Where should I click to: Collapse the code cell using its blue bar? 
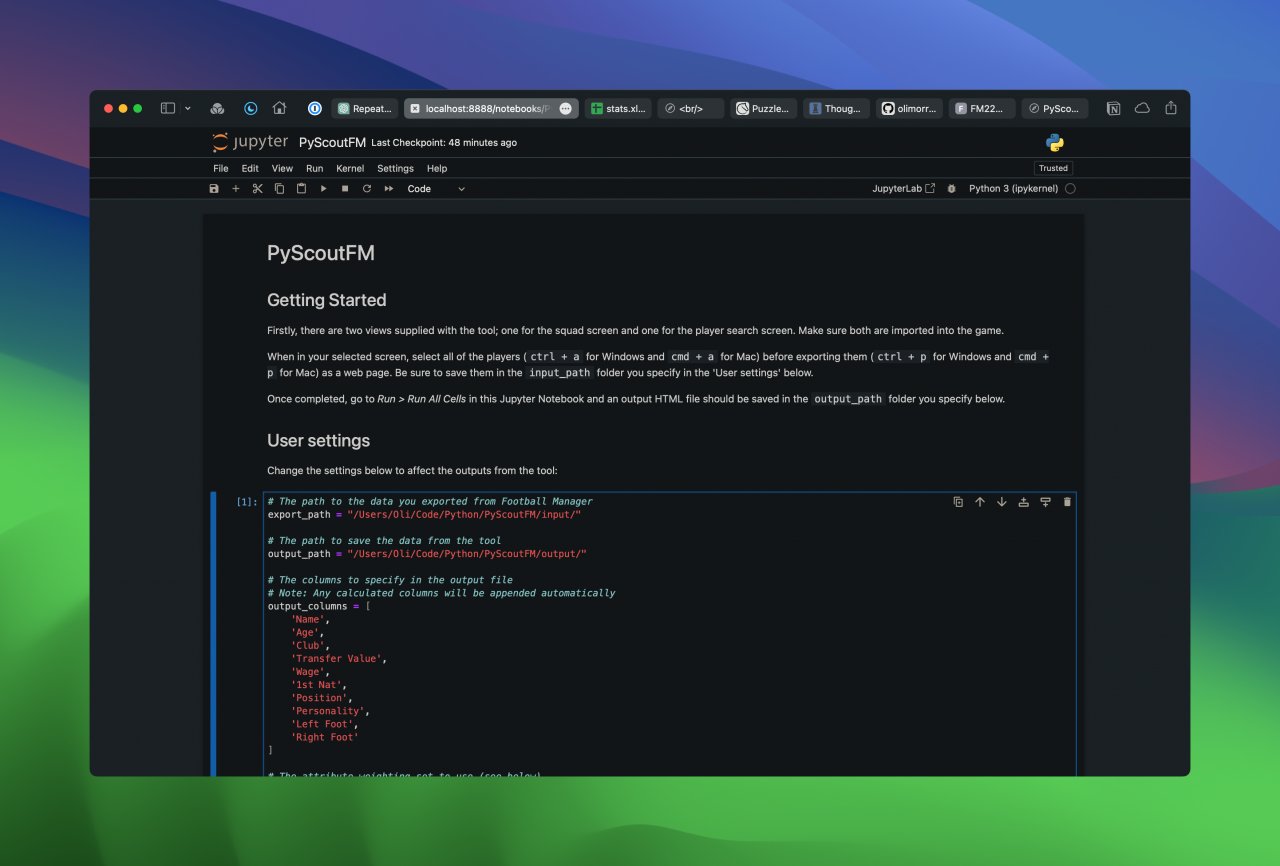(x=213, y=633)
